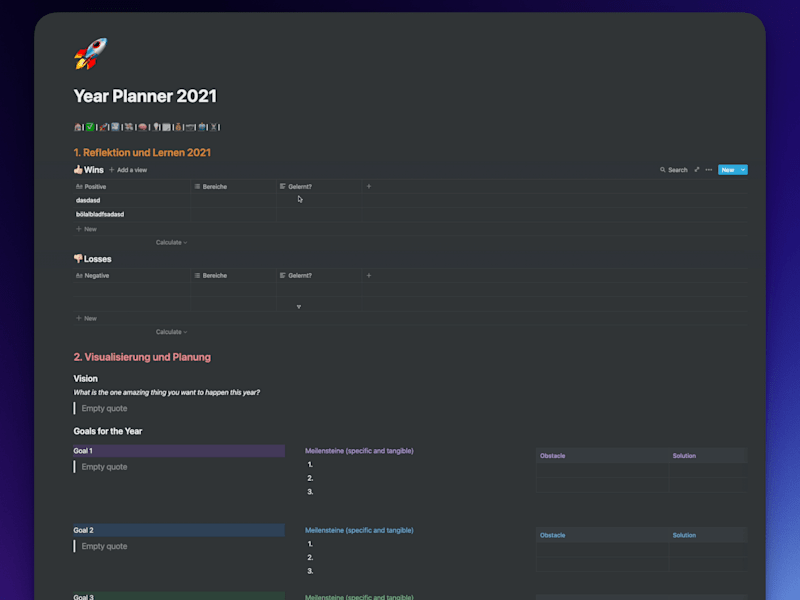The width and height of the screenshot is (800, 600).
Task: Click Goal 2 Meilensteine heading
Action: (x=359, y=530)
